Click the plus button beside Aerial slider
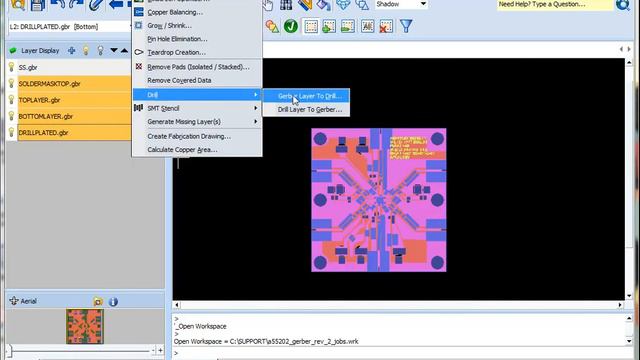The width and height of the screenshot is (640, 360). point(160,351)
